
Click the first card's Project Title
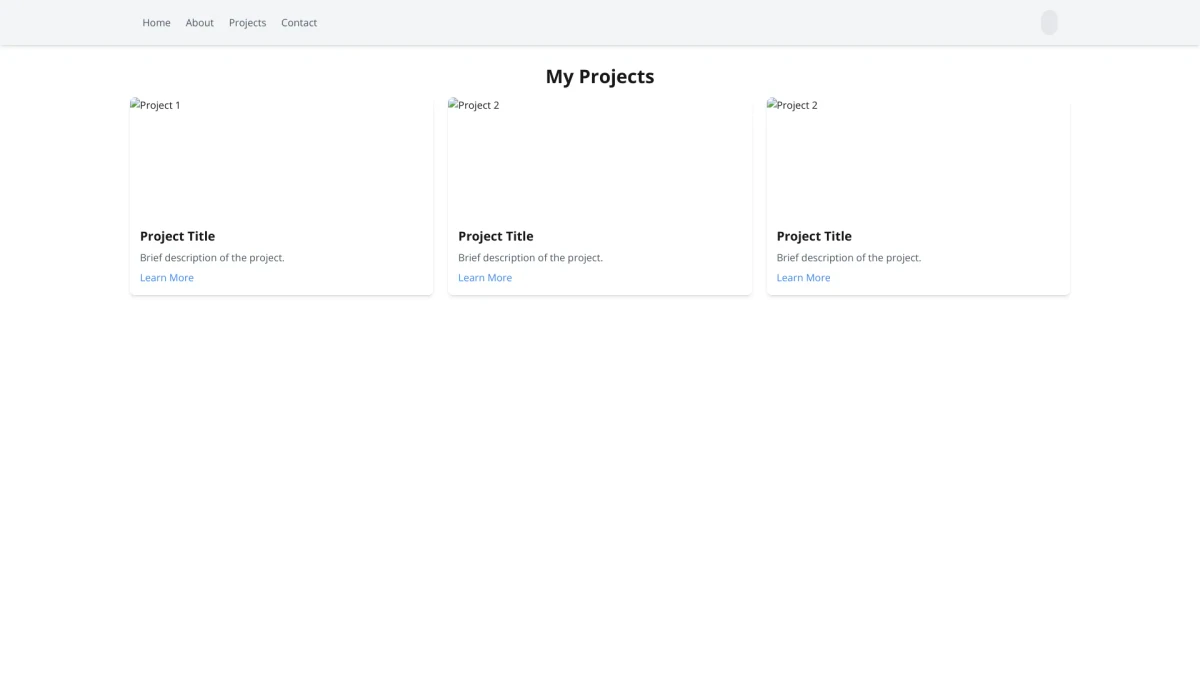pyautogui.click(x=177, y=236)
